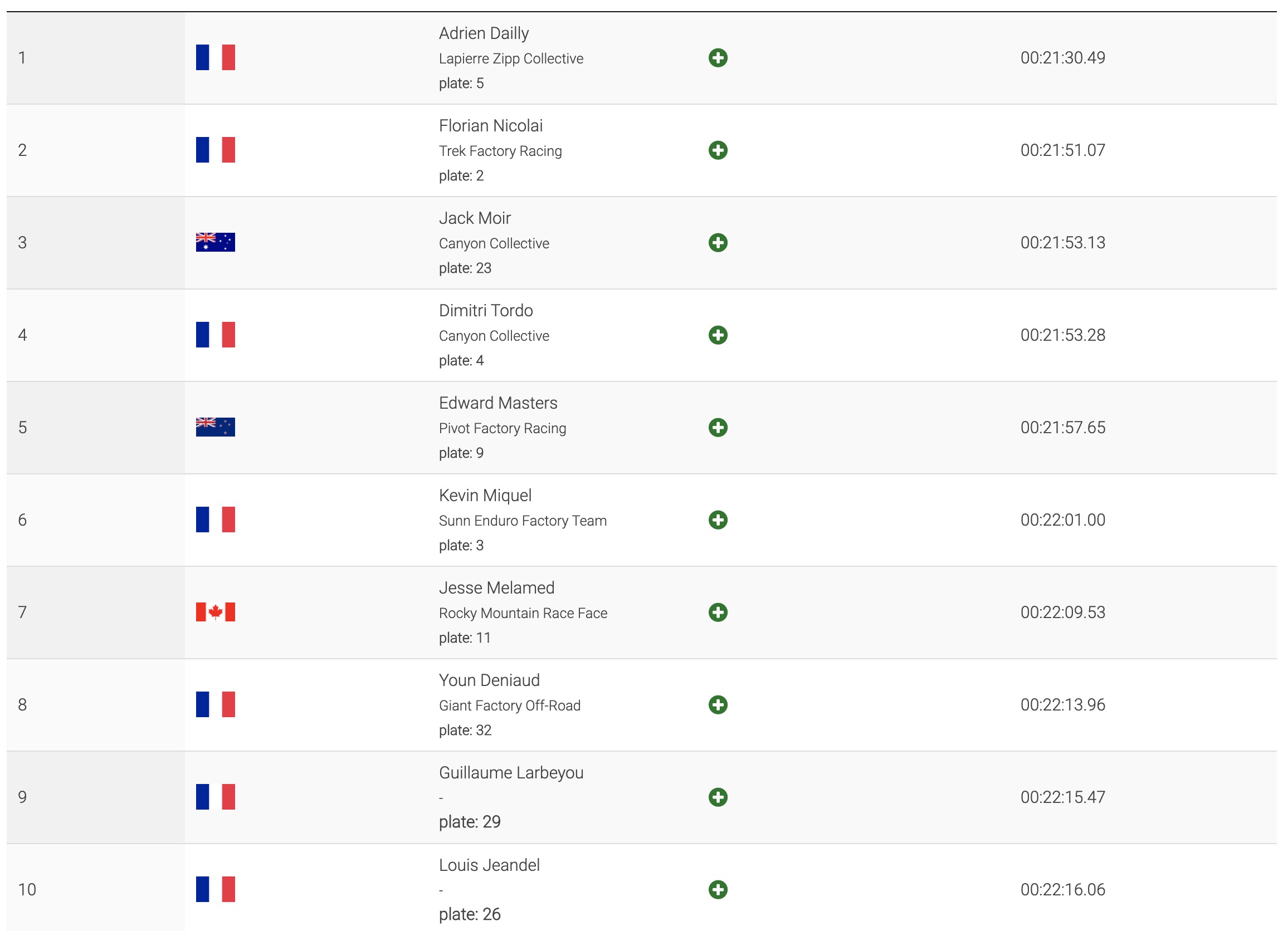Click the French flag in Adrien Dailly's row
The width and height of the screenshot is (1288, 931).
coord(215,57)
